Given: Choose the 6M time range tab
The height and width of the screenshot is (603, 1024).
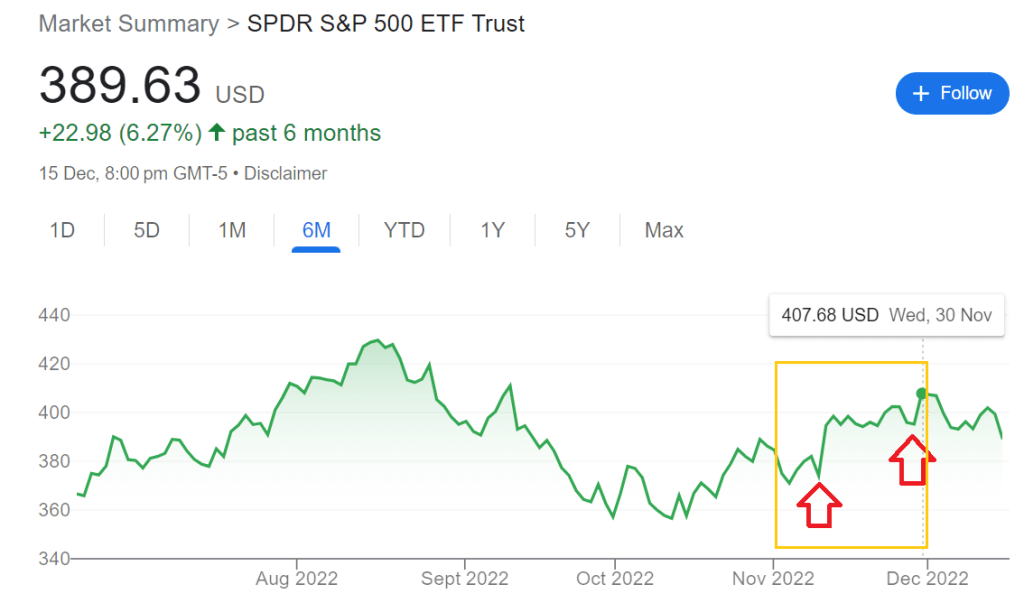Looking at the screenshot, I should click(x=316, y=231).
